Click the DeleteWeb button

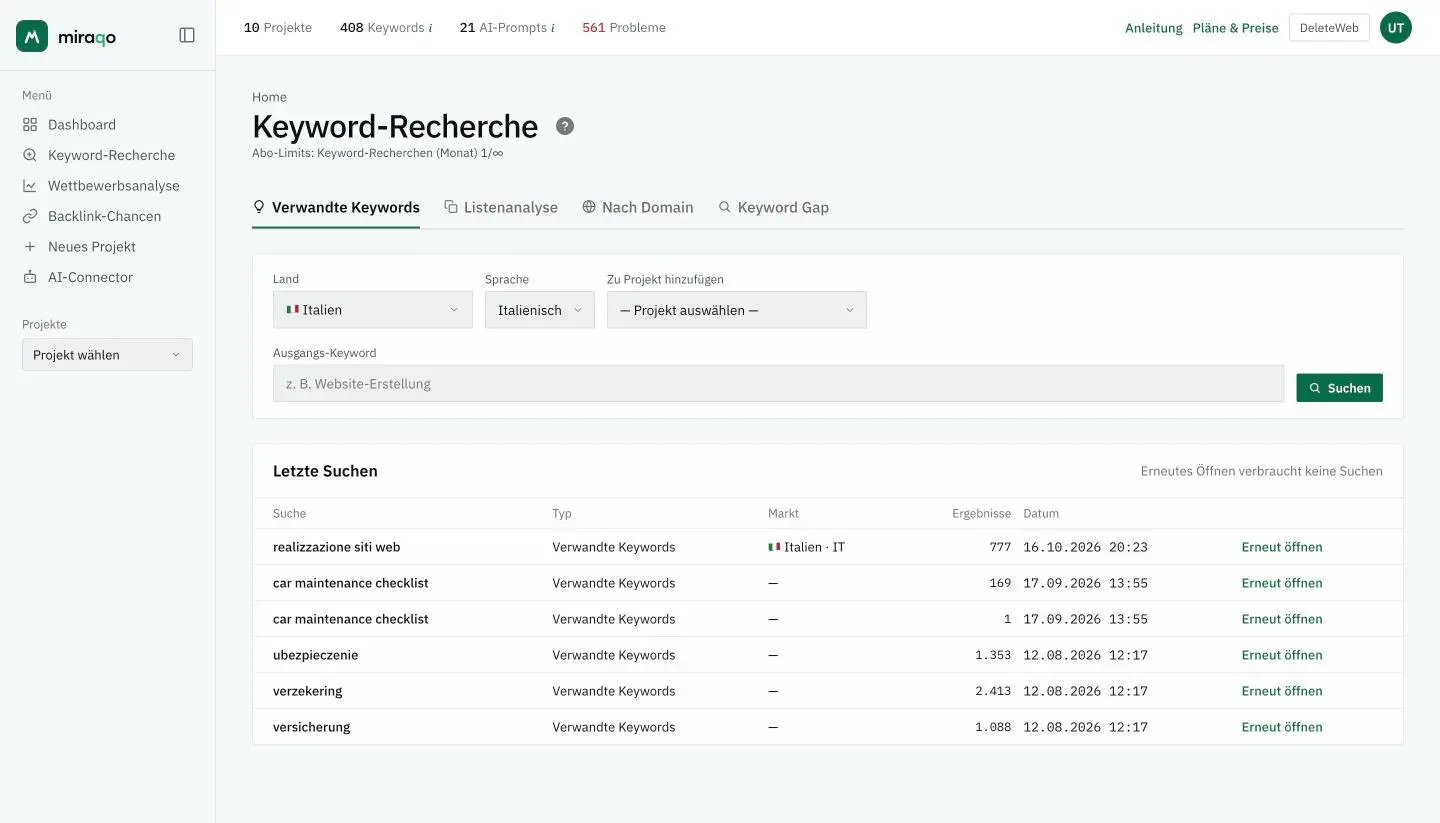click(1329, 28)
